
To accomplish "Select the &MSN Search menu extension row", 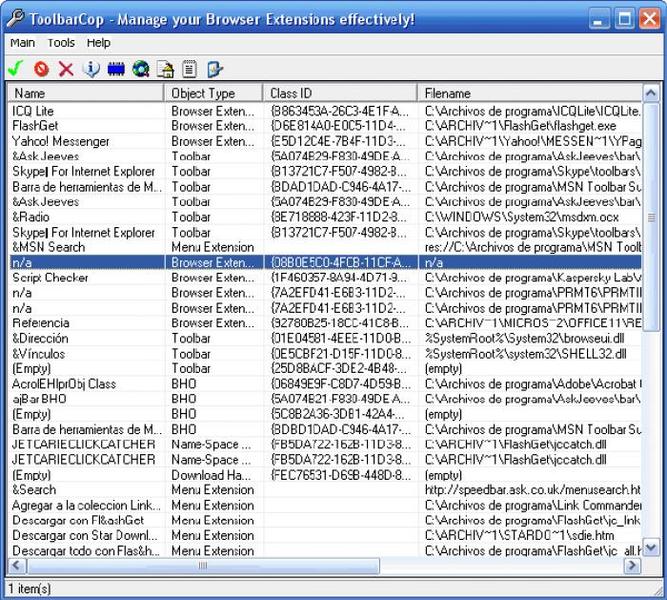I will coord(325,247).
